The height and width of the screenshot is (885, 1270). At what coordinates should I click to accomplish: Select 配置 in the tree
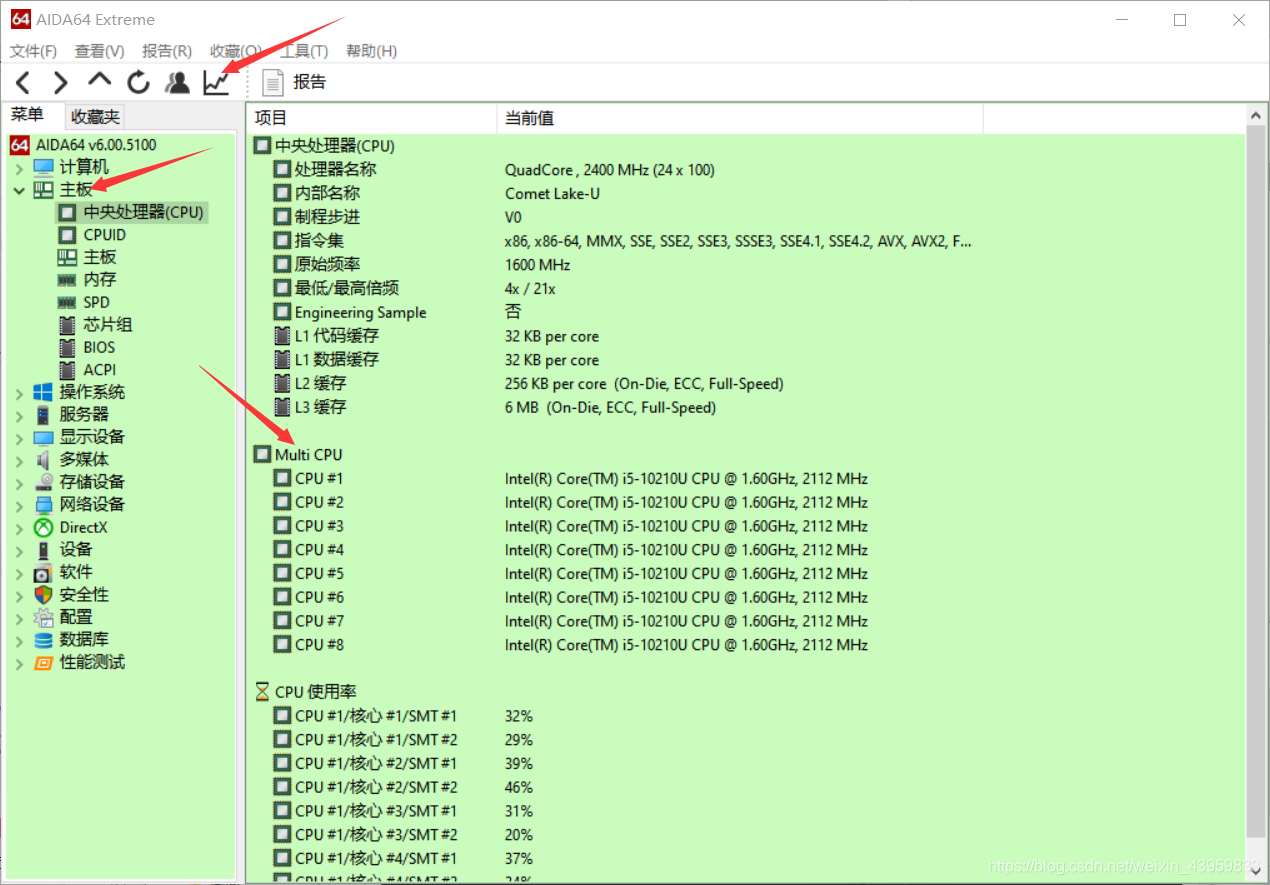point(76,617)
